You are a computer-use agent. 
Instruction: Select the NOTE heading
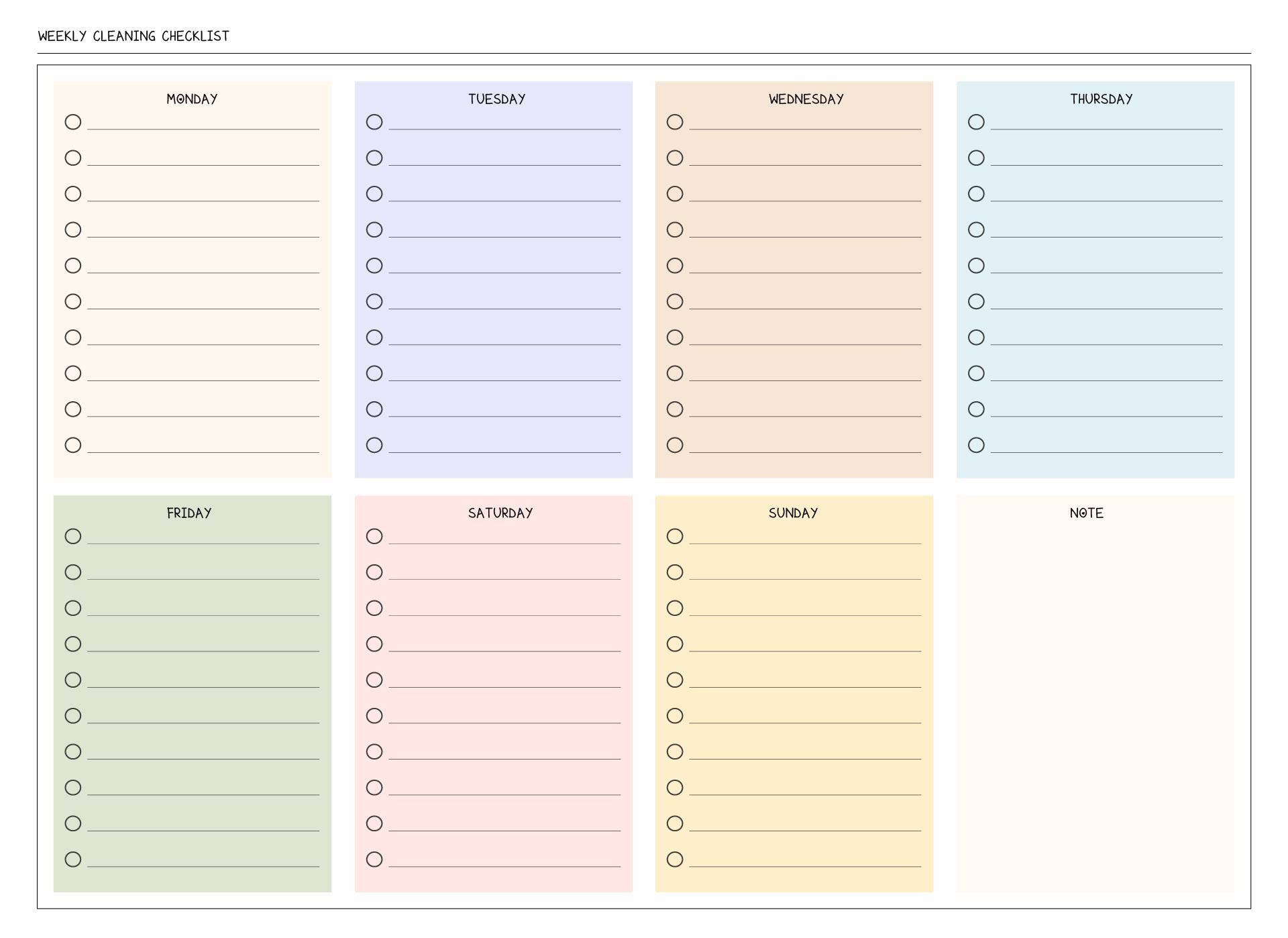tap(1086, 513)
